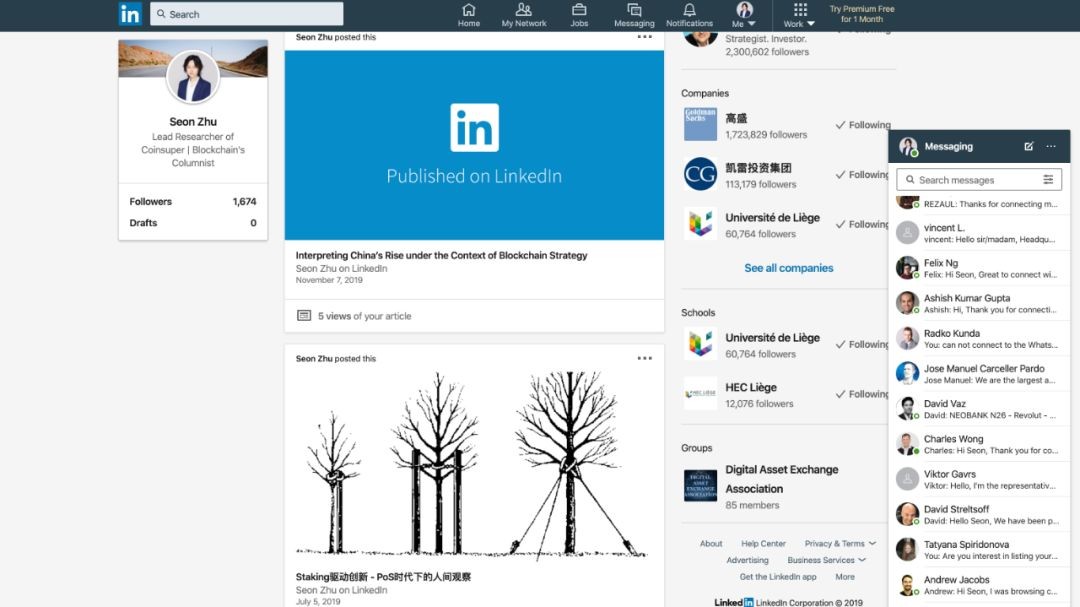Image resolution: width=1080 pixels, height=607 pixels.
Task: View the 5 views of your article
Action: [x=364, y=316]
